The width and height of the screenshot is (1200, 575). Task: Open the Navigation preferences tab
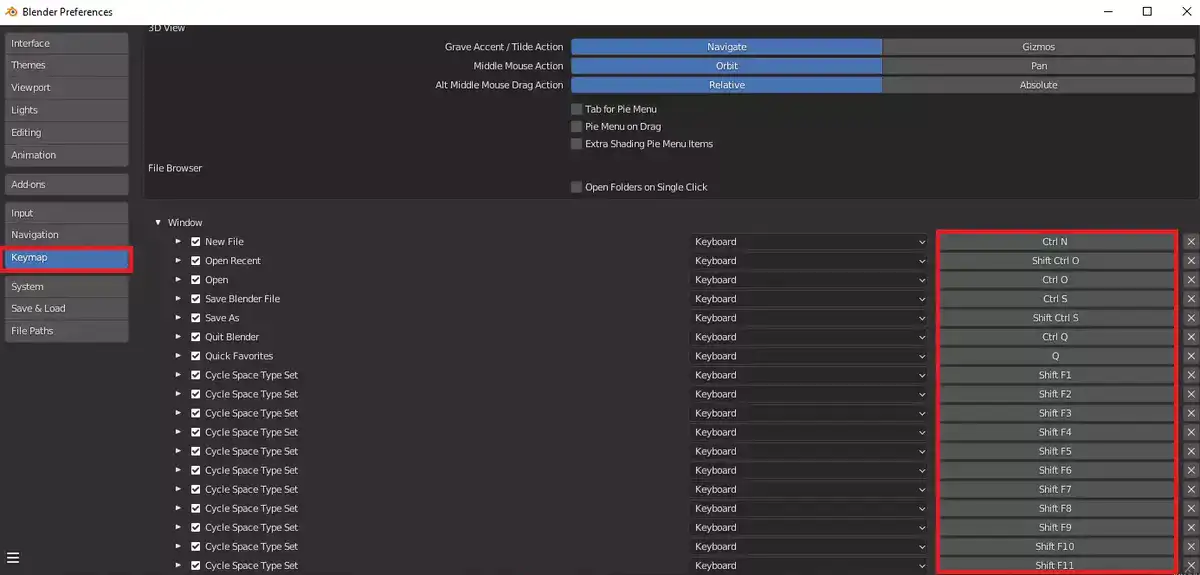[x=67, y=235]
